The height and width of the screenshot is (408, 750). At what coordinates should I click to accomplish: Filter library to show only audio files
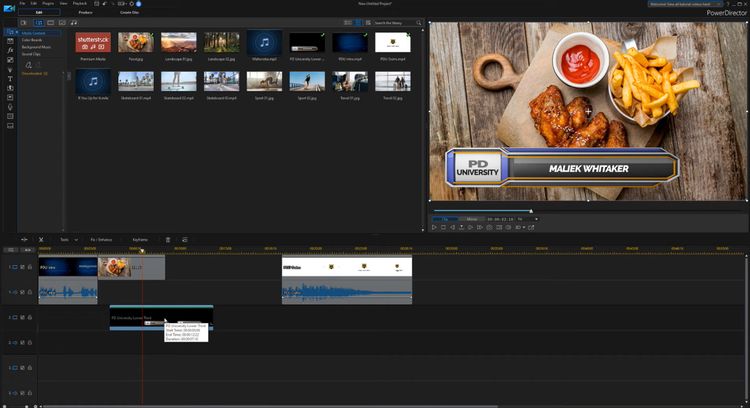click(x=74, y=22)
